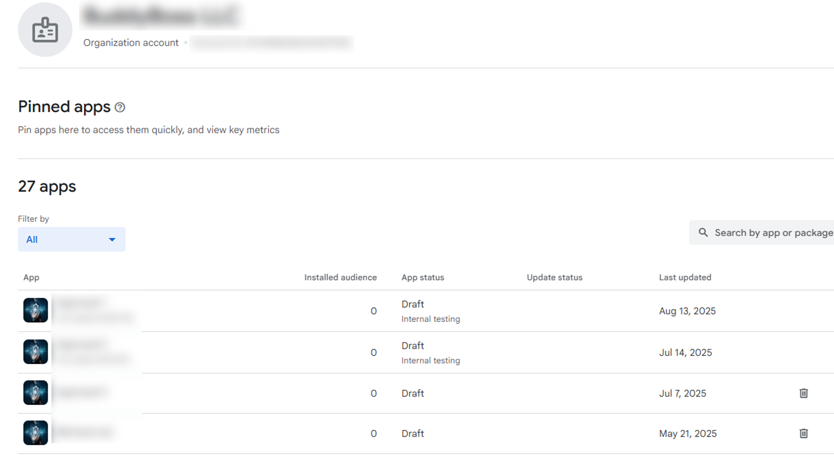
Task: Click the app icon in the May 21 row
Action: [x=35, y=433]
